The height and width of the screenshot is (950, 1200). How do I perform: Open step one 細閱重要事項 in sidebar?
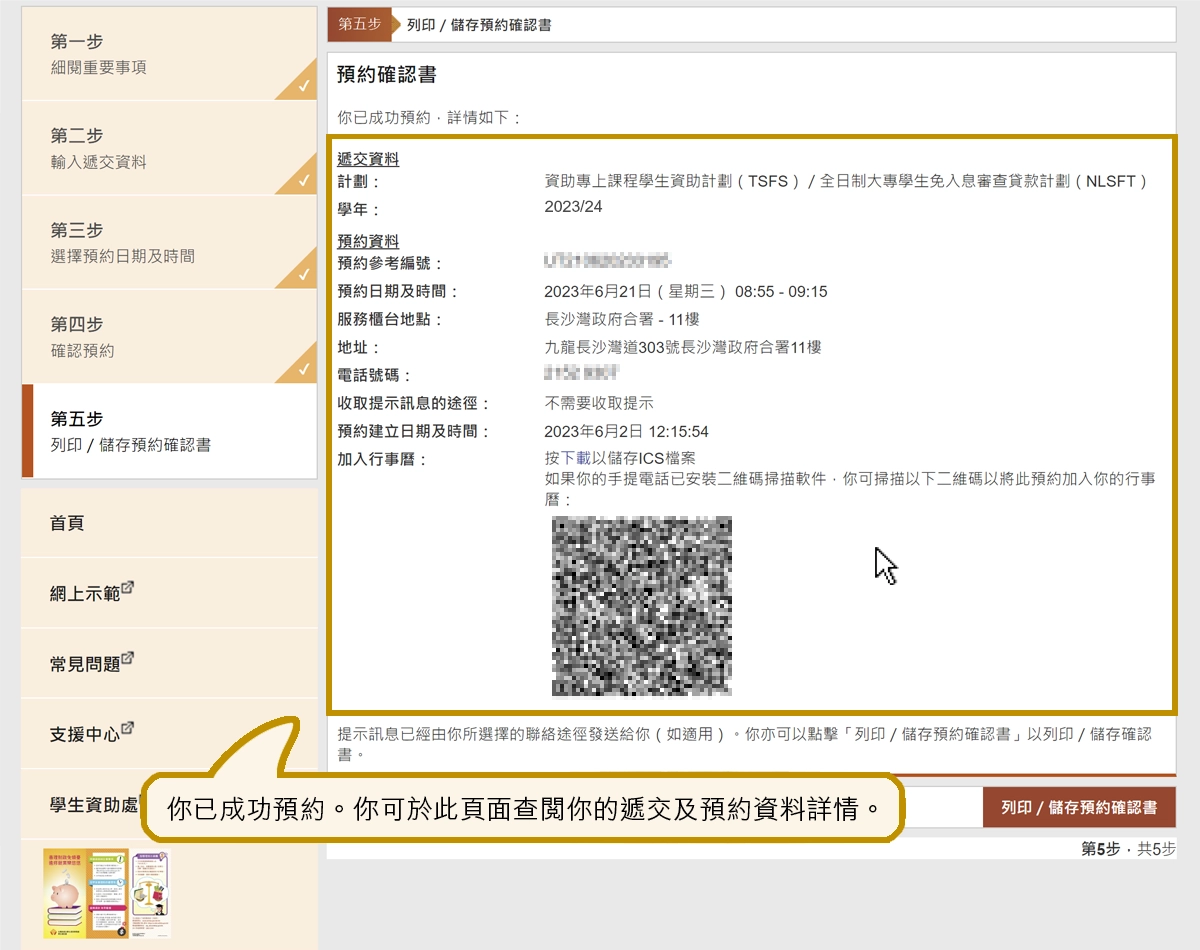click(x=169, y=54)
